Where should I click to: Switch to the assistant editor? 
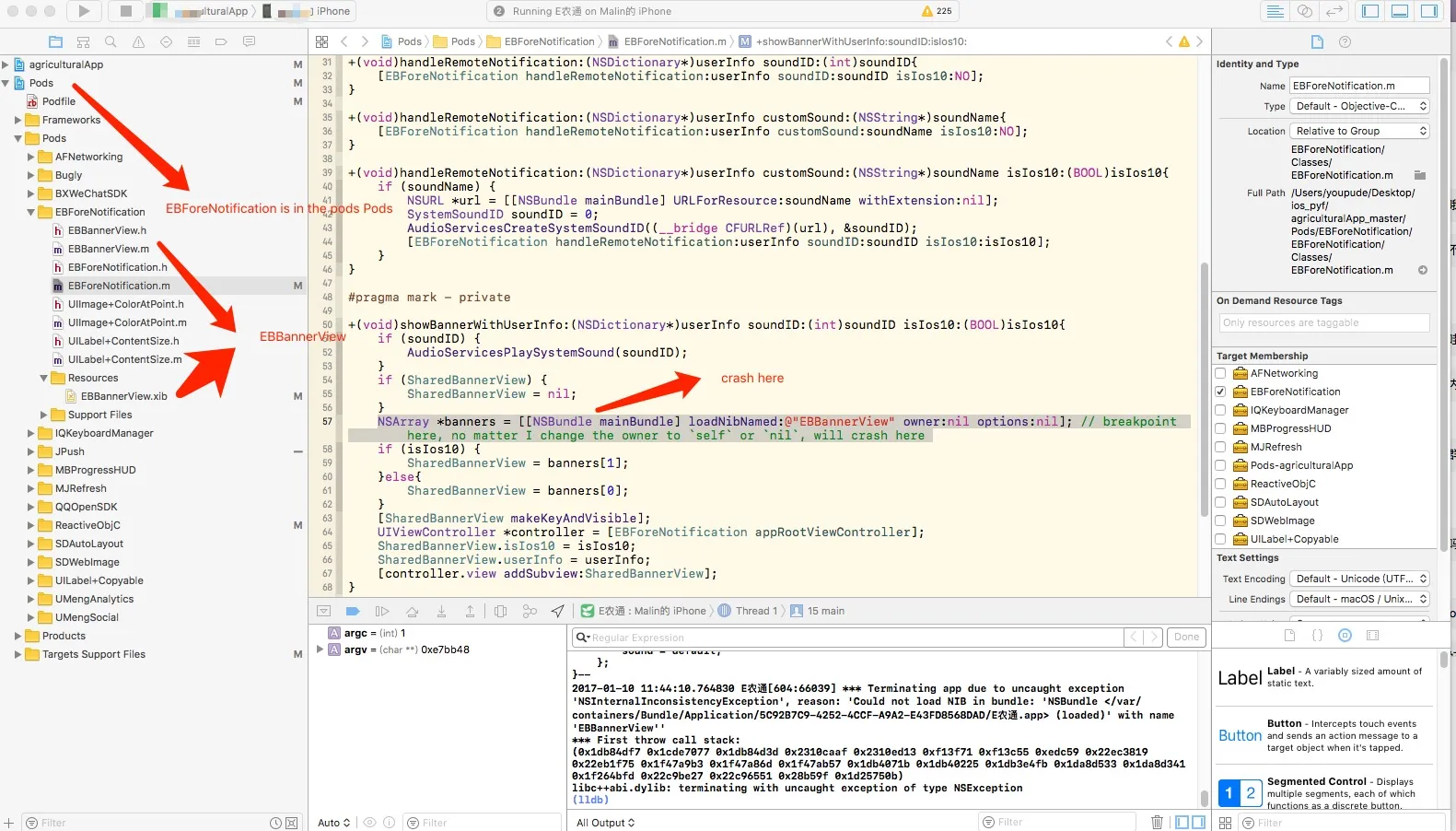click(1305, 11)
